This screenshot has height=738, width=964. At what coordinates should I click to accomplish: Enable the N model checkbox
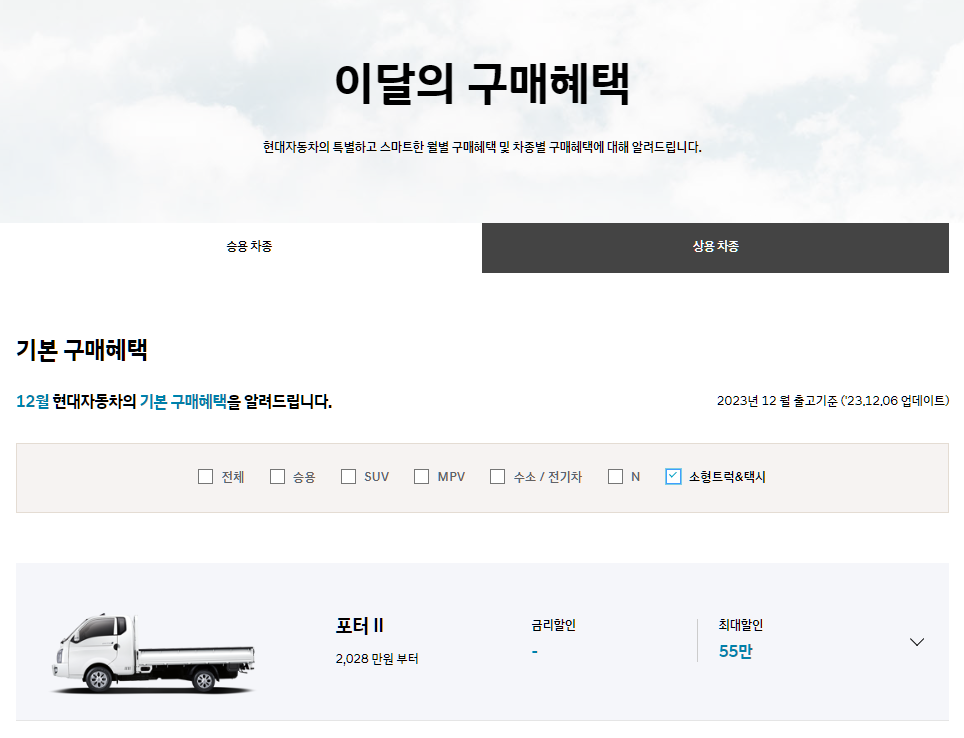[x=615, y=477]
